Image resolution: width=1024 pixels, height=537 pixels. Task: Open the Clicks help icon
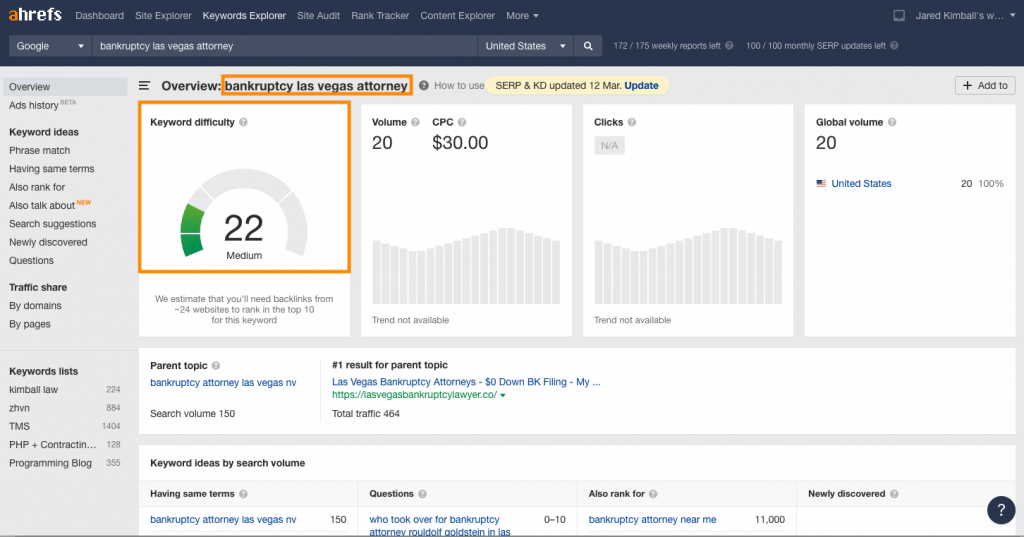[632, 122]
